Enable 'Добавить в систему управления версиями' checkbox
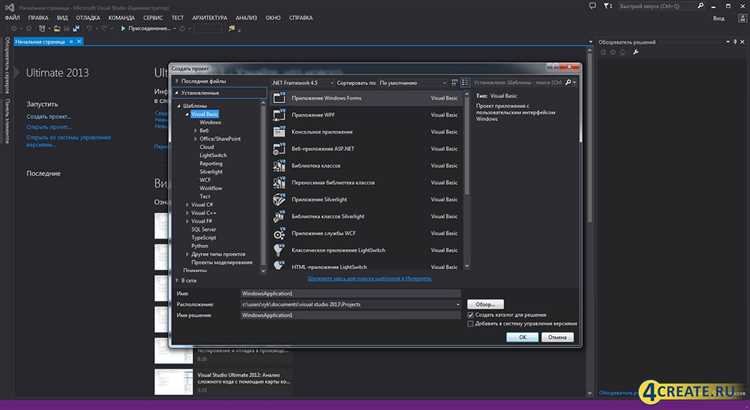Image resolution: width=750 pixels, height=410 pixels. pyautogui.click(x=471, y=324)
